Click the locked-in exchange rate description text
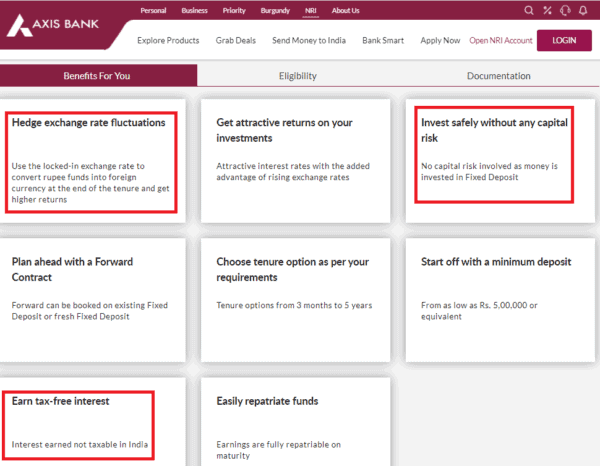 pos(90,182)
